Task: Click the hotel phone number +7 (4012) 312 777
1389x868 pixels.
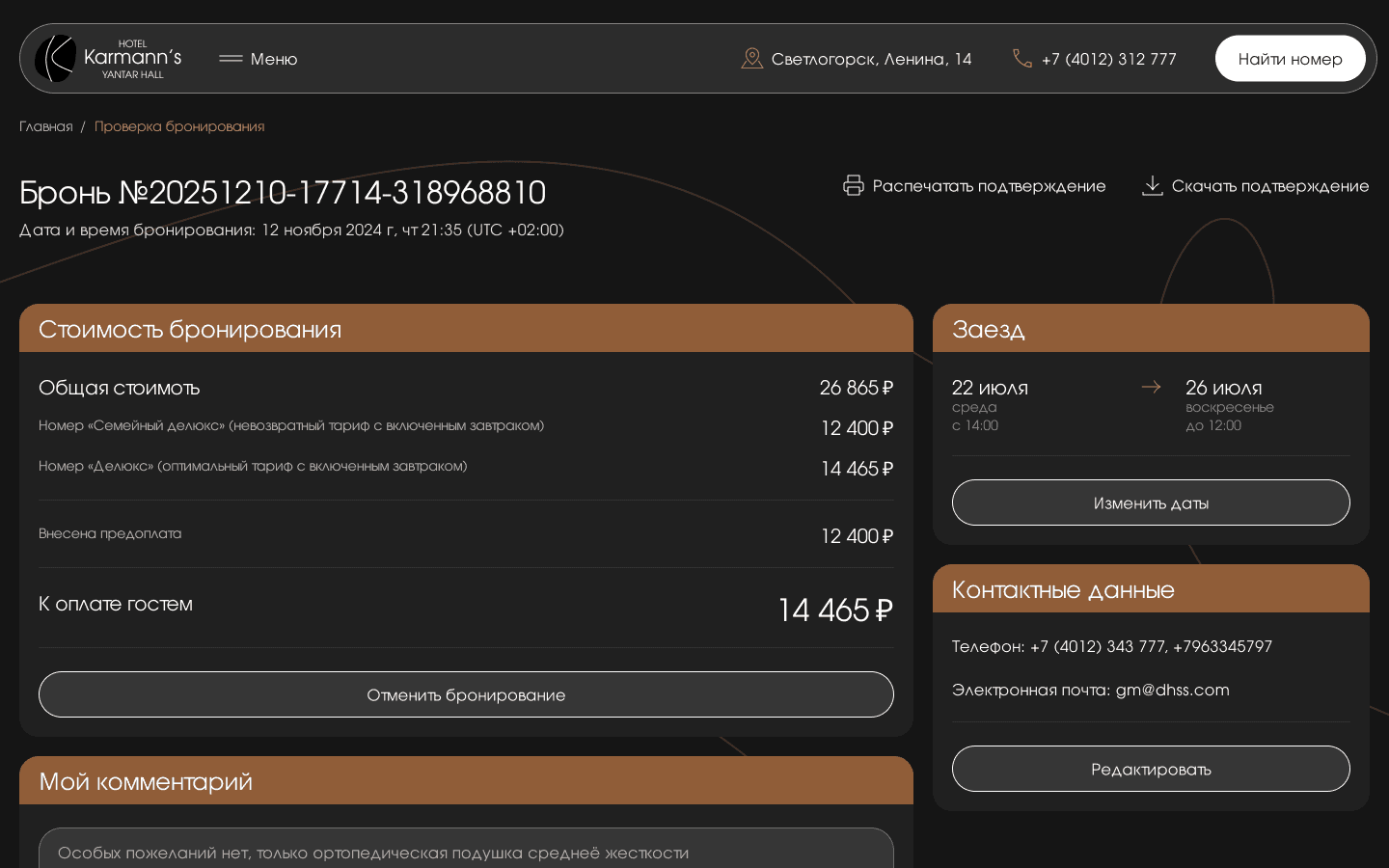Action: pos(1109,59)
